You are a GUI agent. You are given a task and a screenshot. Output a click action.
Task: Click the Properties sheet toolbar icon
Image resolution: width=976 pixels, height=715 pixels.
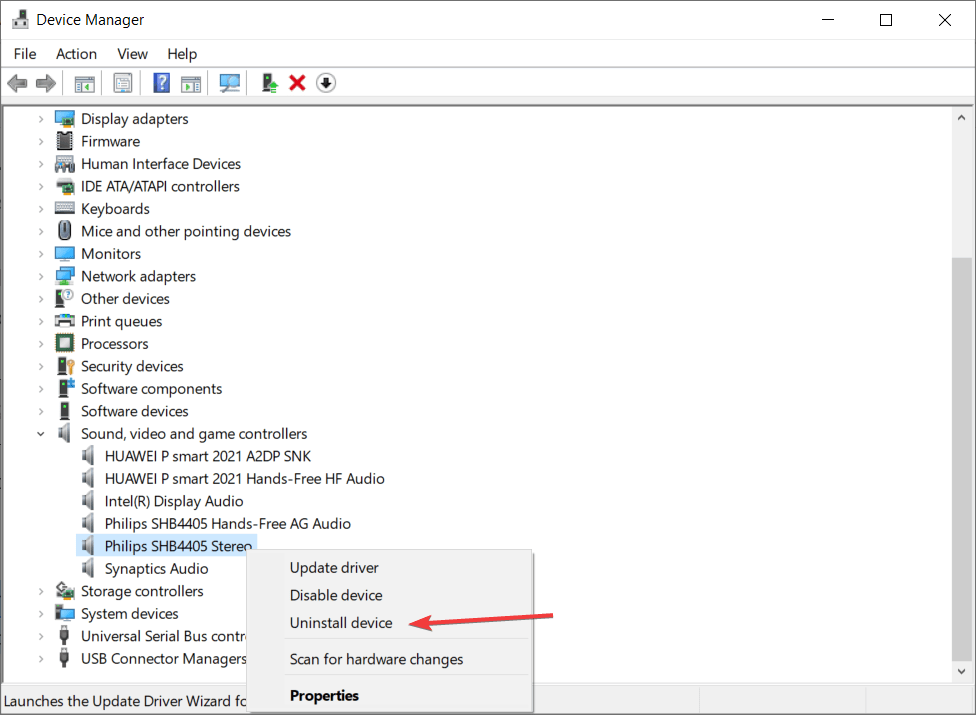tap(122, 83)
